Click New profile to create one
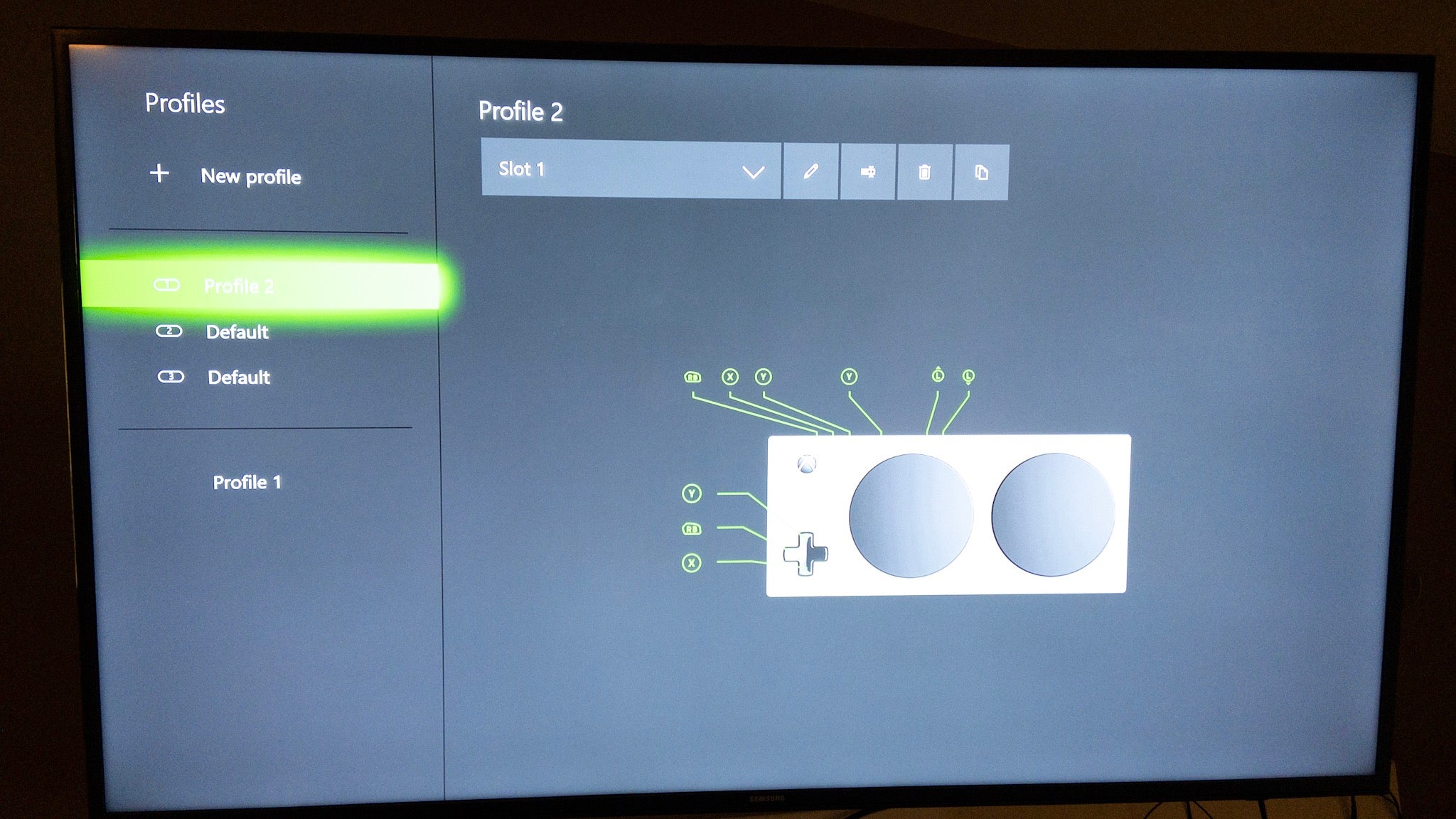Image resolution: width=1456 pixels, height=819 pixels. 234,177
